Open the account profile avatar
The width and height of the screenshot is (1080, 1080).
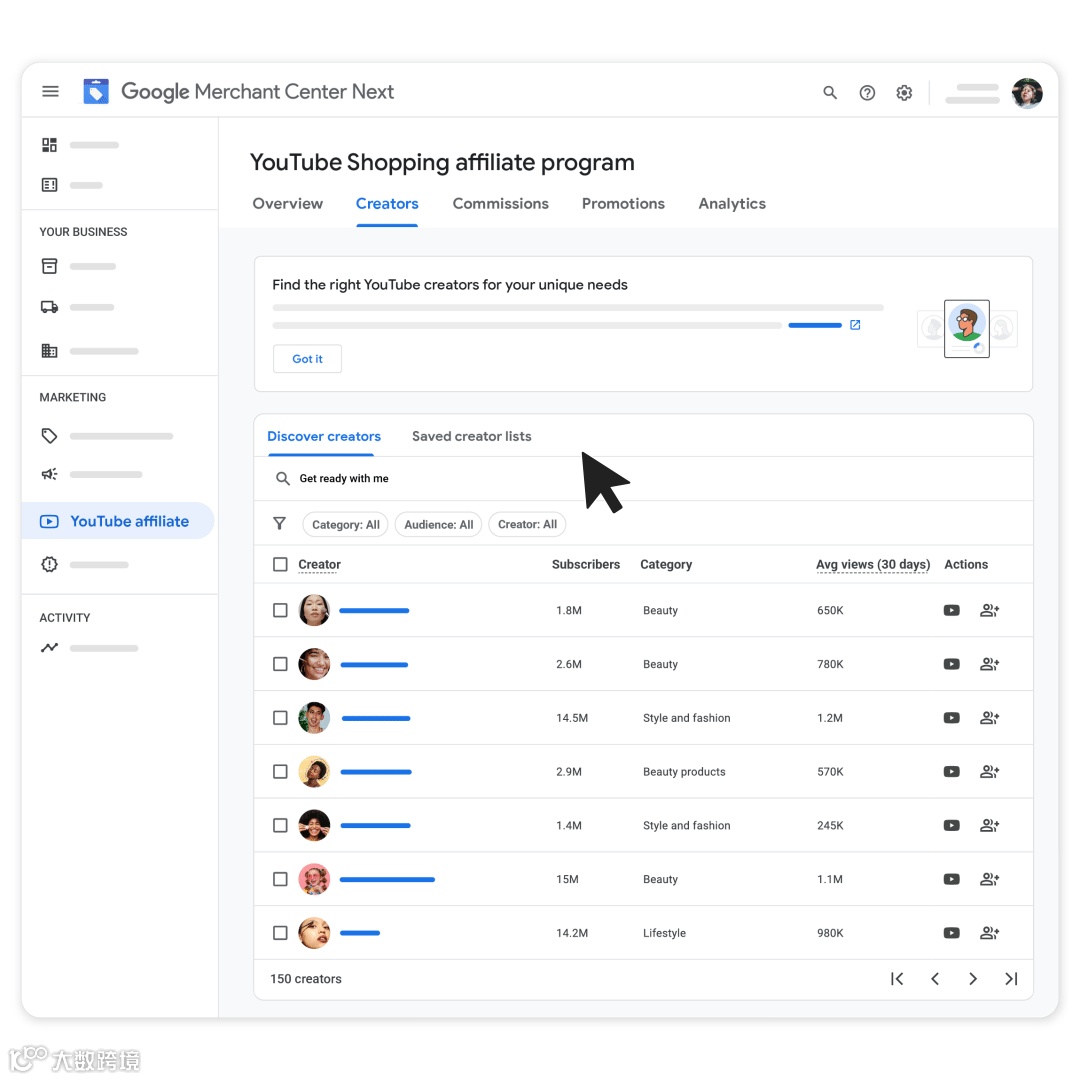[x=1027, y=93]
